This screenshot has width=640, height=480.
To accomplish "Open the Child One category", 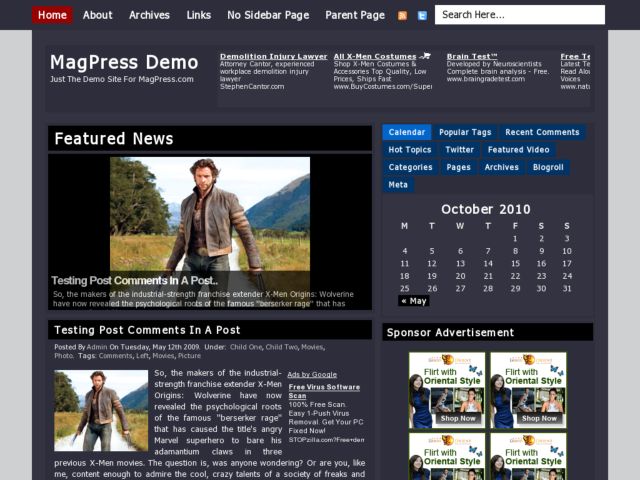I will point(246,347).
